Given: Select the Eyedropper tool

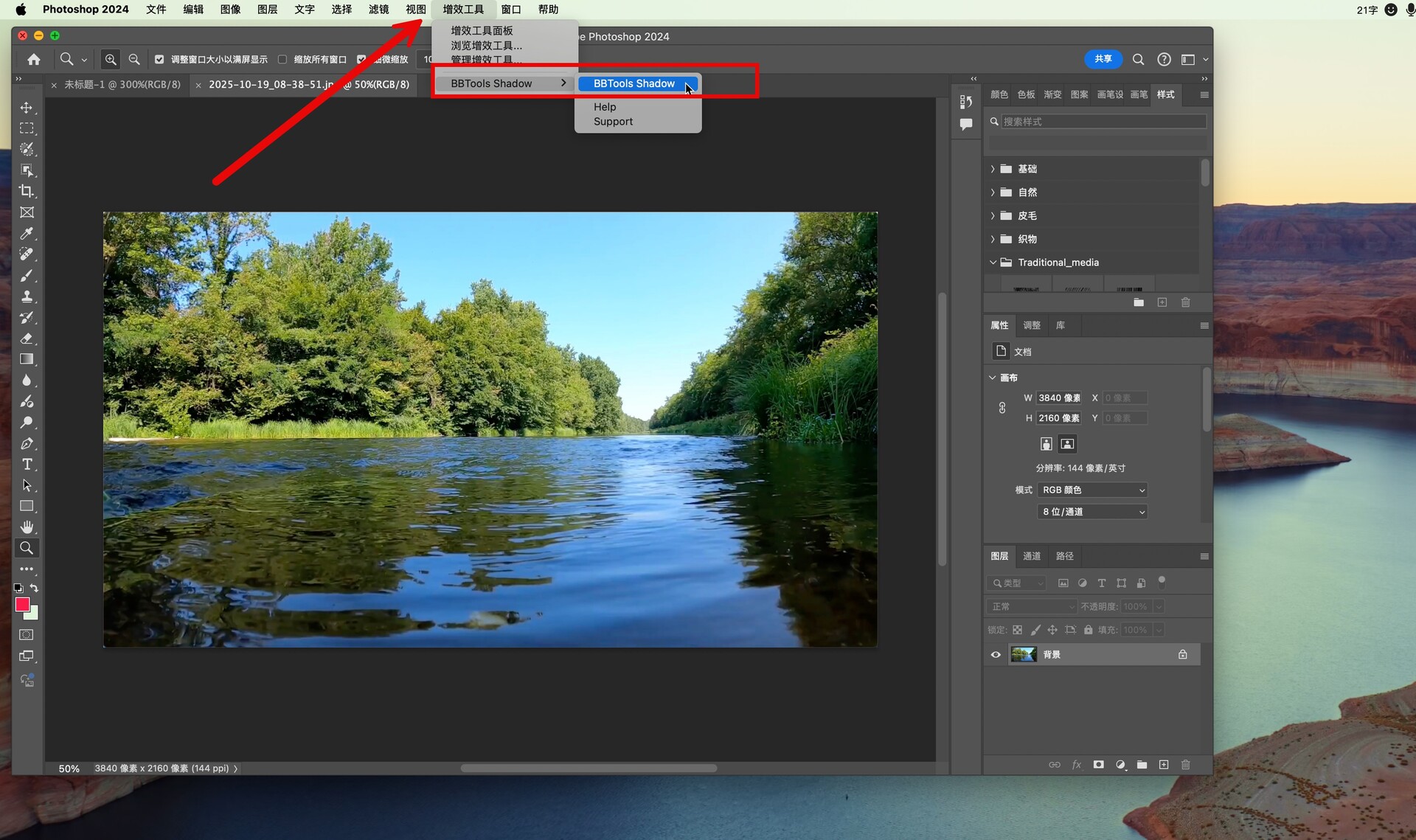Looking at the screenshot, I should [27, 233].
